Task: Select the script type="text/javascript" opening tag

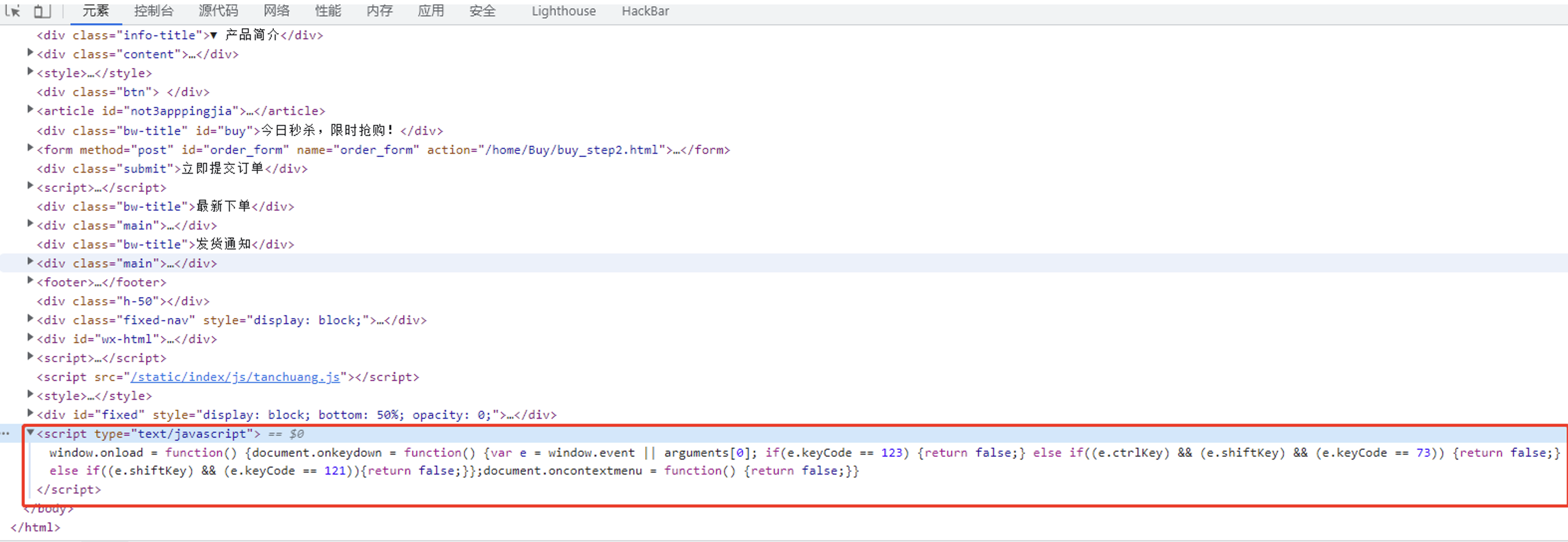Action: coord(148,434)
